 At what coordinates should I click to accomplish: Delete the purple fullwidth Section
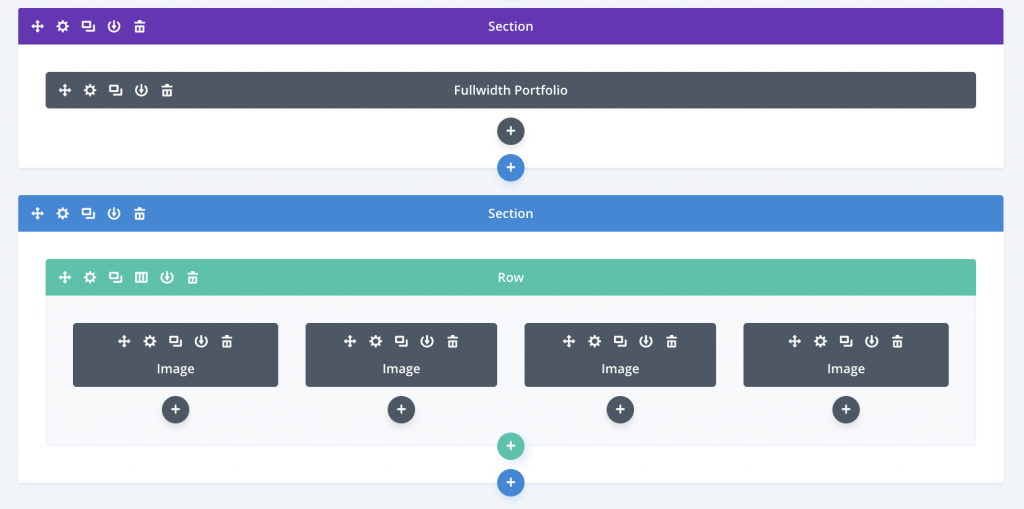click(x=140, y=26)
